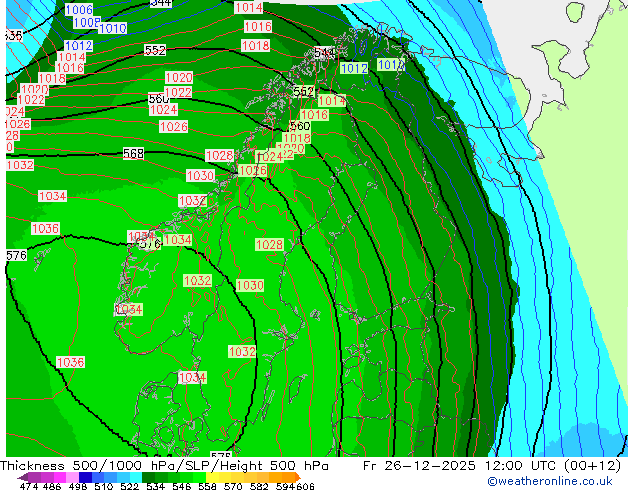Viewport: 634px width, 490px height.
Task: Click the black 568 height contour label
Action: click(x=133, y=154)
